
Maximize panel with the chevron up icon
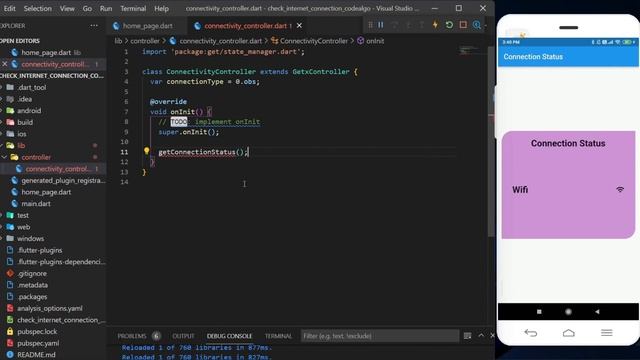click(x=481, y=336)
